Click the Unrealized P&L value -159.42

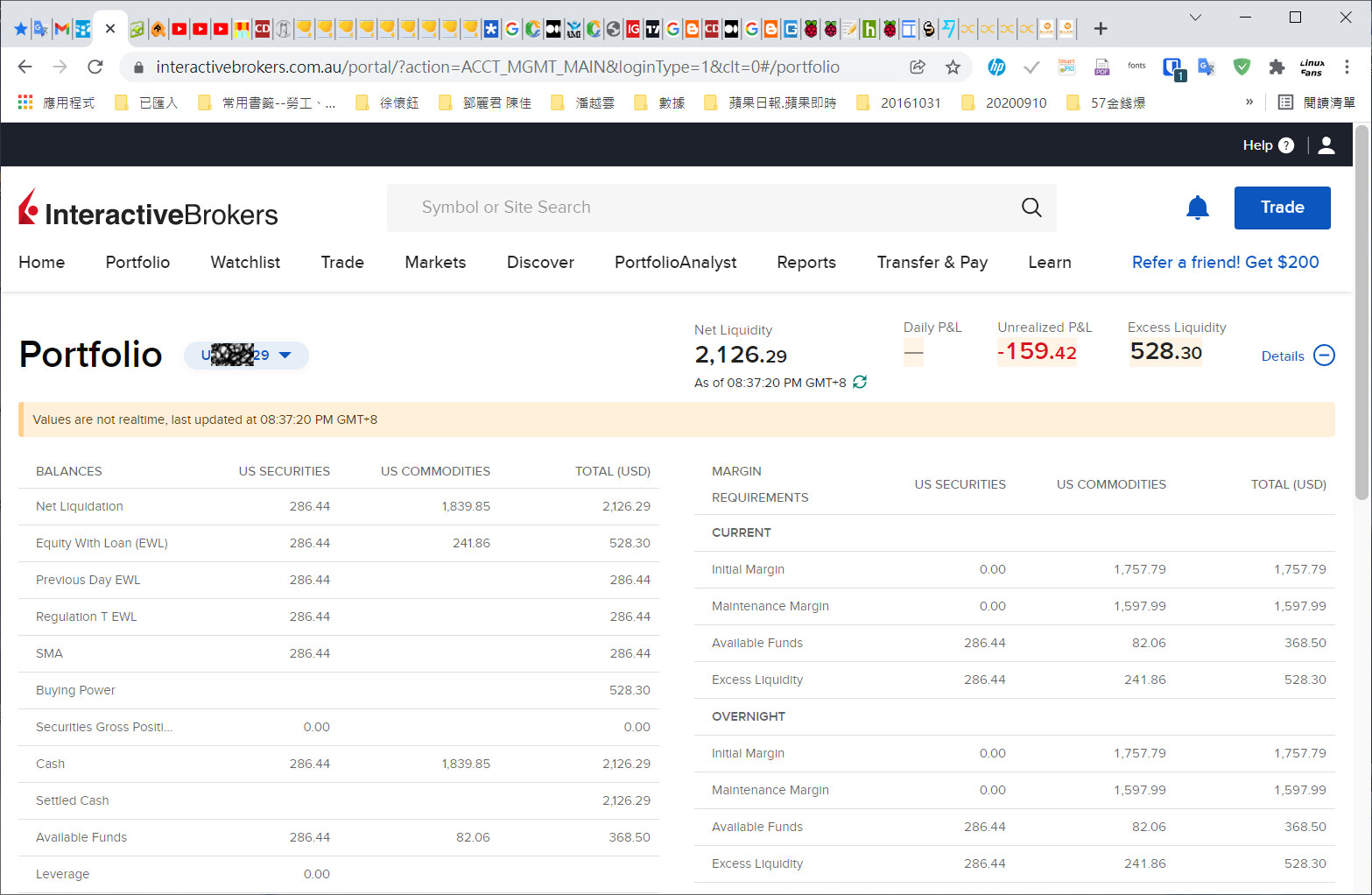pyautogui.click(x=1037, y=352)
